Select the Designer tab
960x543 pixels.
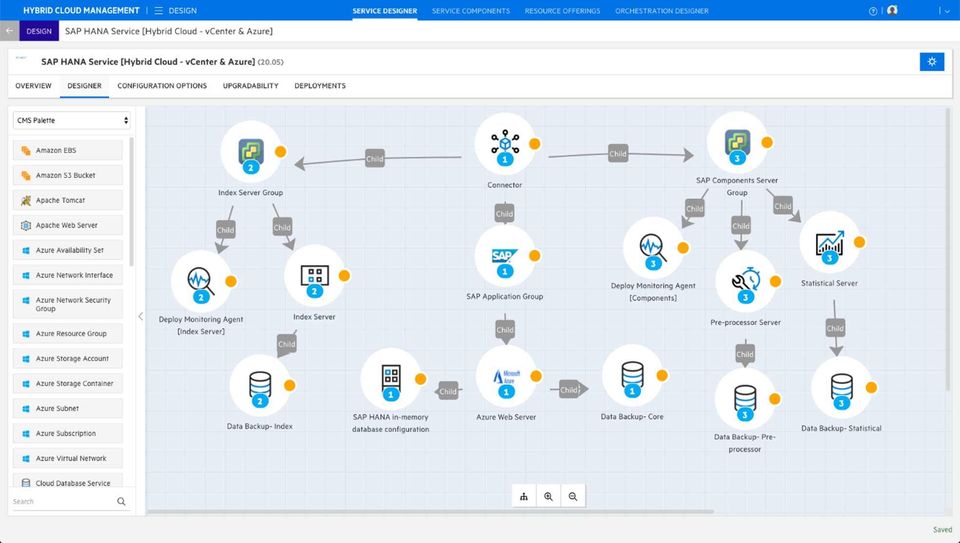coord(84,86)
